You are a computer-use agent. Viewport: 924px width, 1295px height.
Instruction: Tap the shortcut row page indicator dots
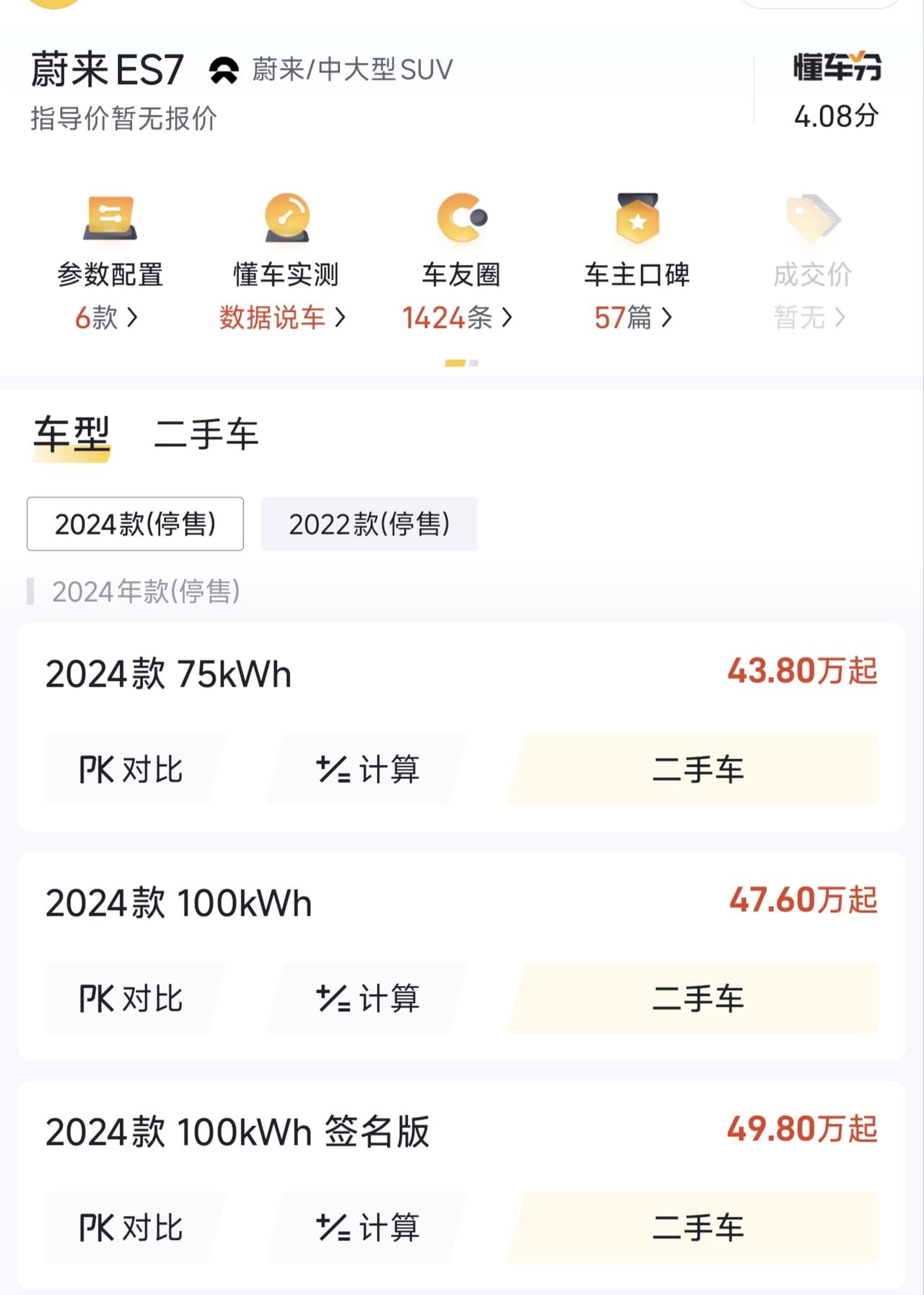pos(462,363)
